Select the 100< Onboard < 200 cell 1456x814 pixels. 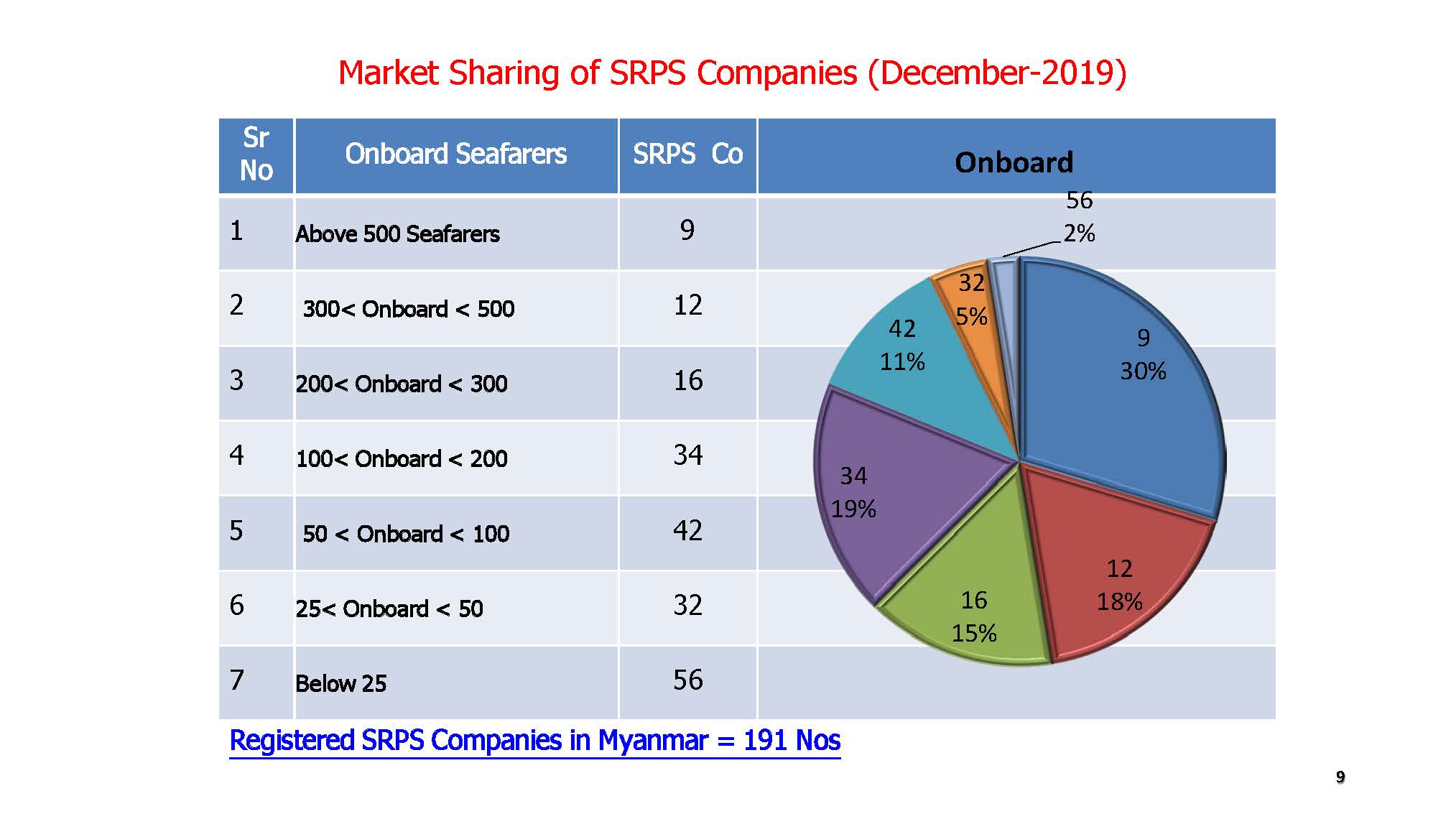click(x=402, y=459)
